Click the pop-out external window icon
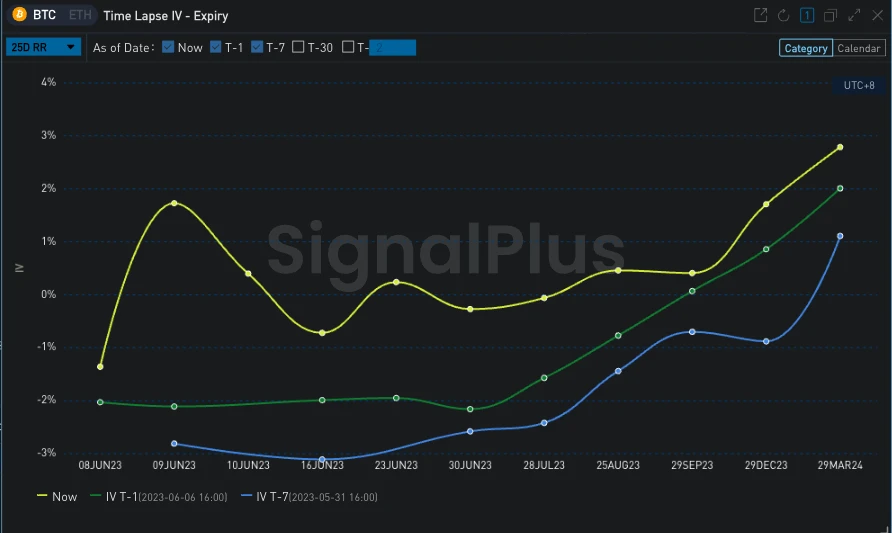 tap(760, 15)
